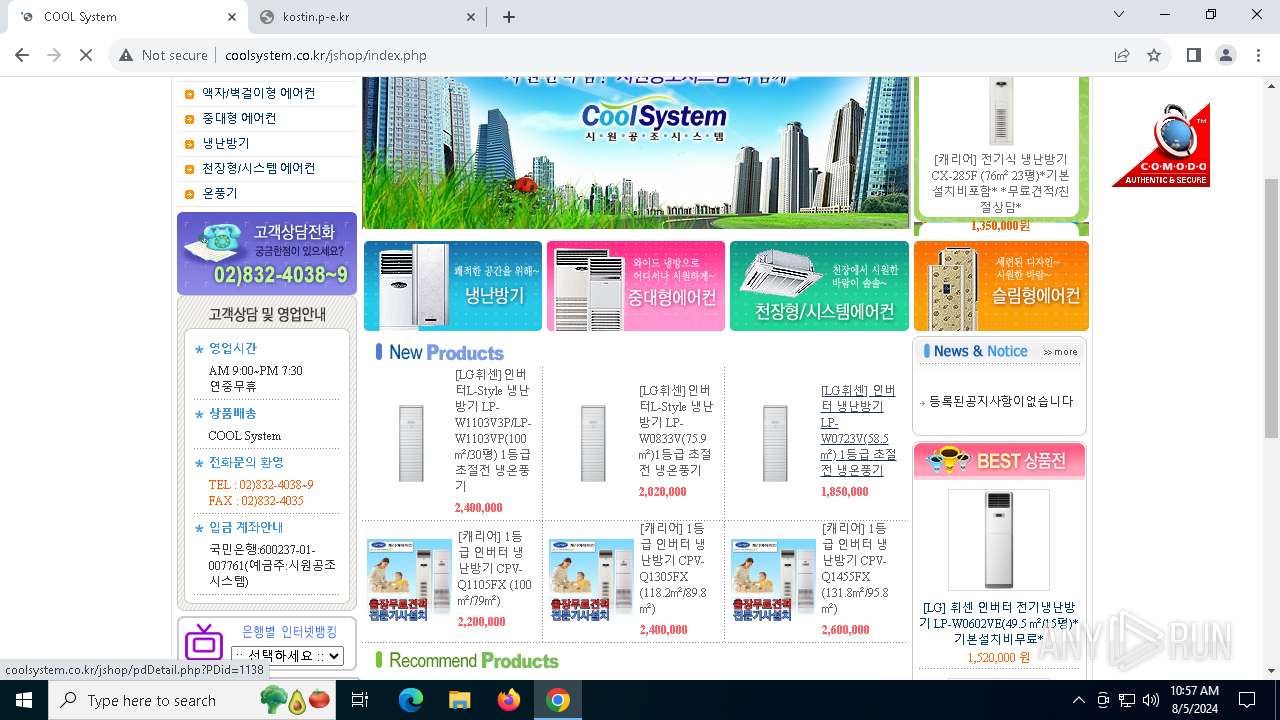
Task: Open 캐리어 CX-285F product link
Action: click(x=1000, y=183)
